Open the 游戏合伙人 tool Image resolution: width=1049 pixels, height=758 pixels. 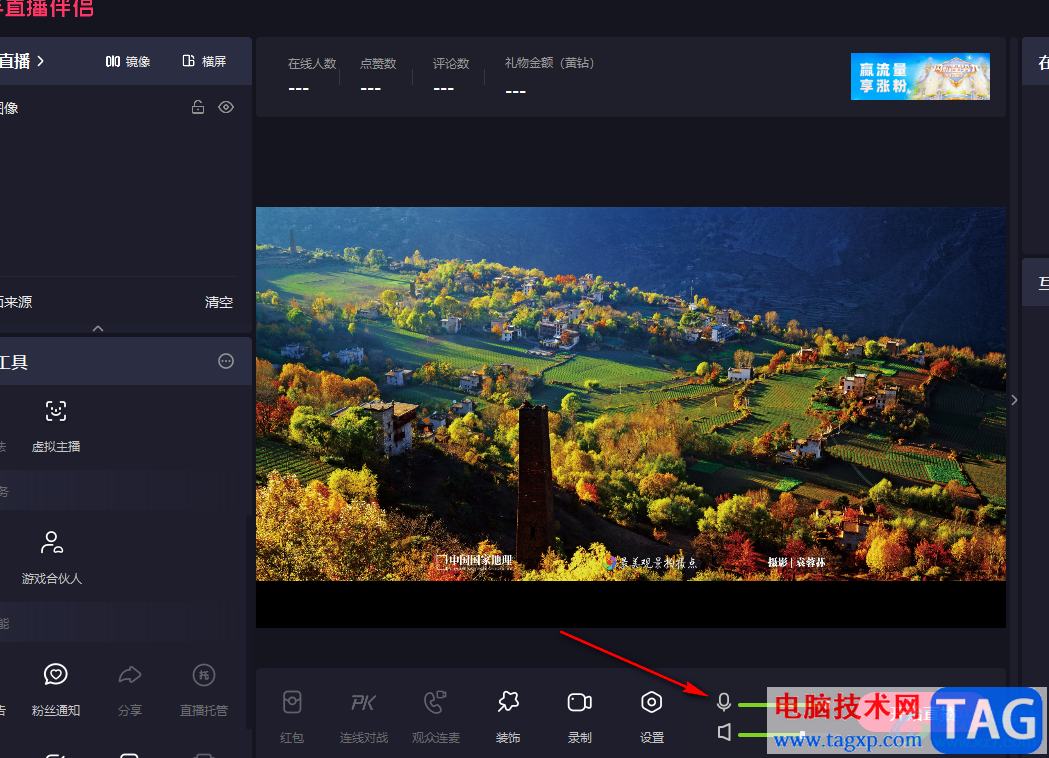pos(52,558)
